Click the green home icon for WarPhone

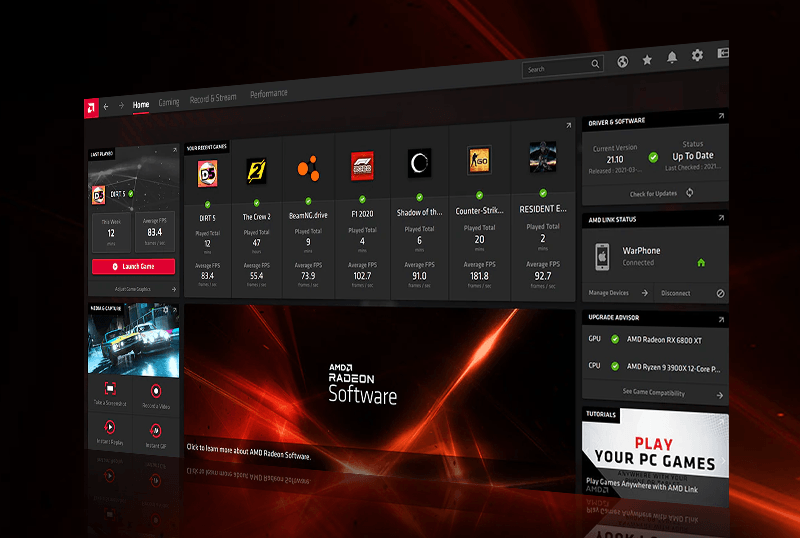click(x=701, y=262)
